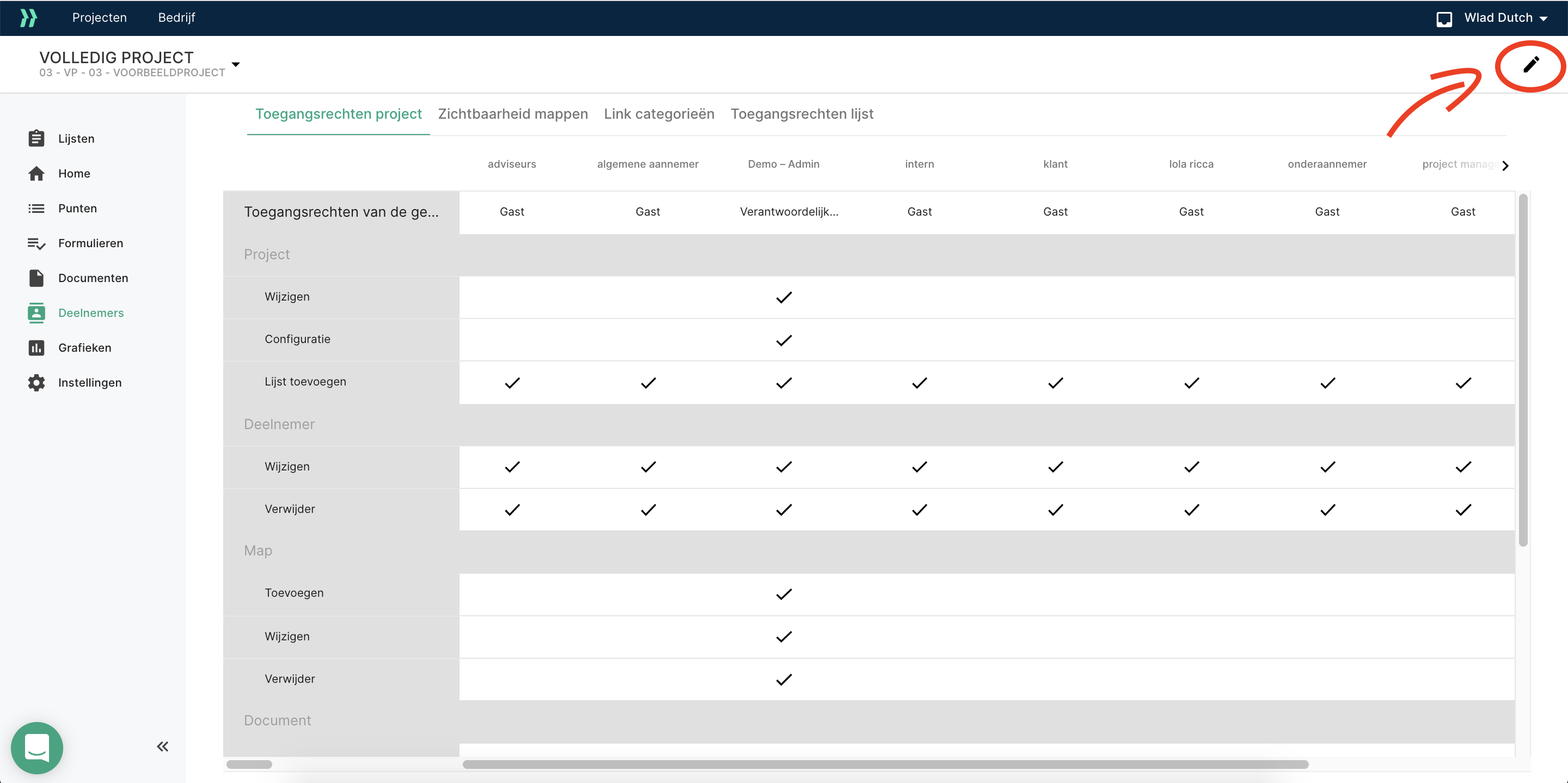Click the green double-chevron app logo
Viewport: 1568px width, 783px height.
(x=28, y=17)
